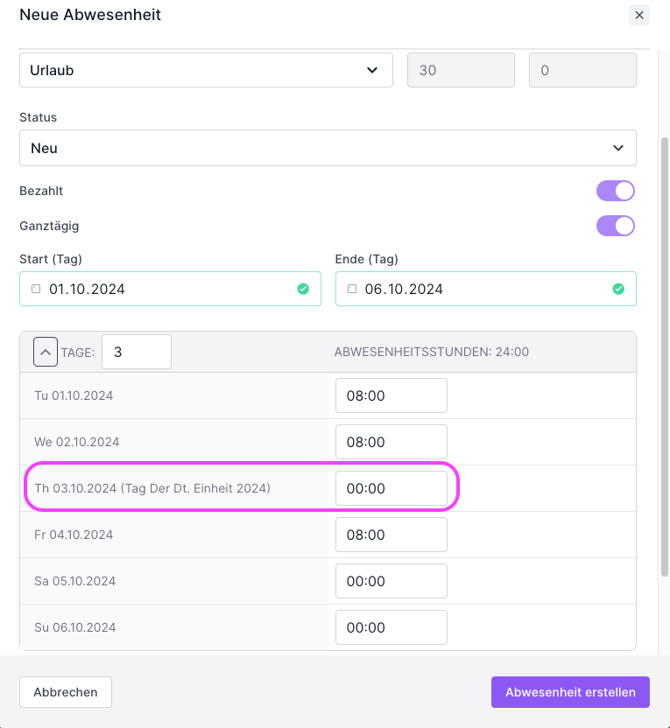Click green checkmark in Start date field

tap(303, 289)
